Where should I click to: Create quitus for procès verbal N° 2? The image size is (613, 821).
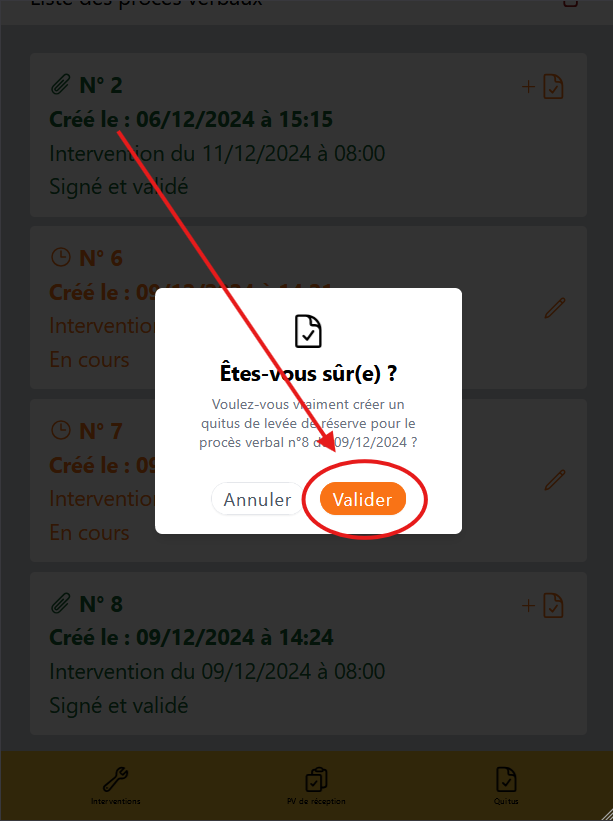pyautogui.click(x=543, y=86)
